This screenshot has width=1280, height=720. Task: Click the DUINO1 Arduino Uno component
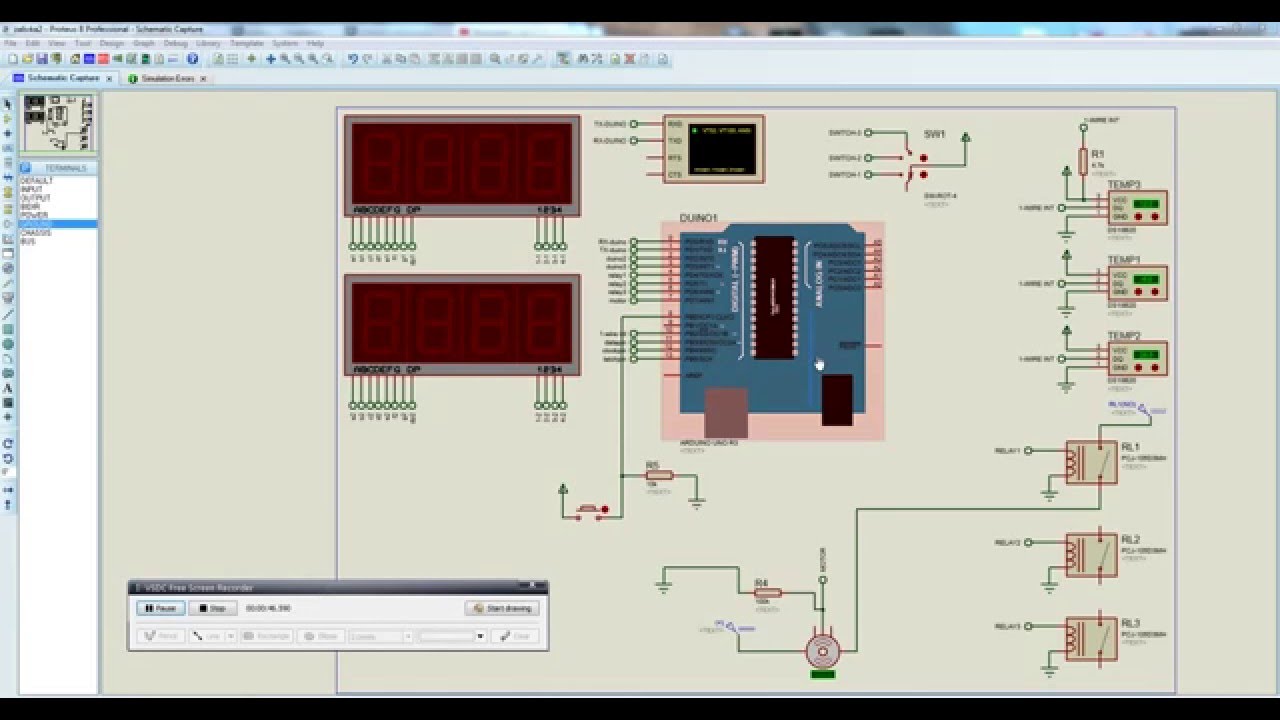[x=772, y=330]
